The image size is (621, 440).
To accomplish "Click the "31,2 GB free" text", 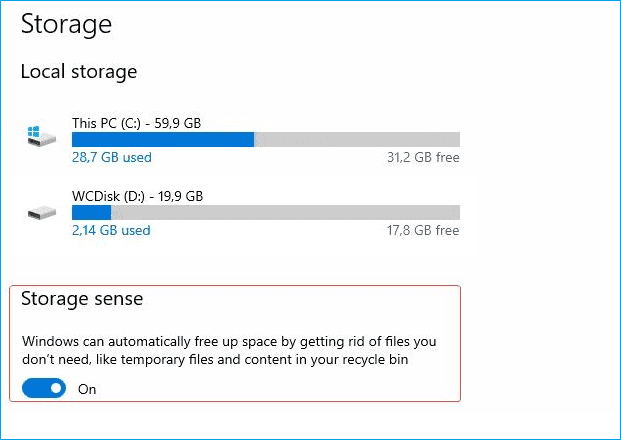I will click(422, 157).
